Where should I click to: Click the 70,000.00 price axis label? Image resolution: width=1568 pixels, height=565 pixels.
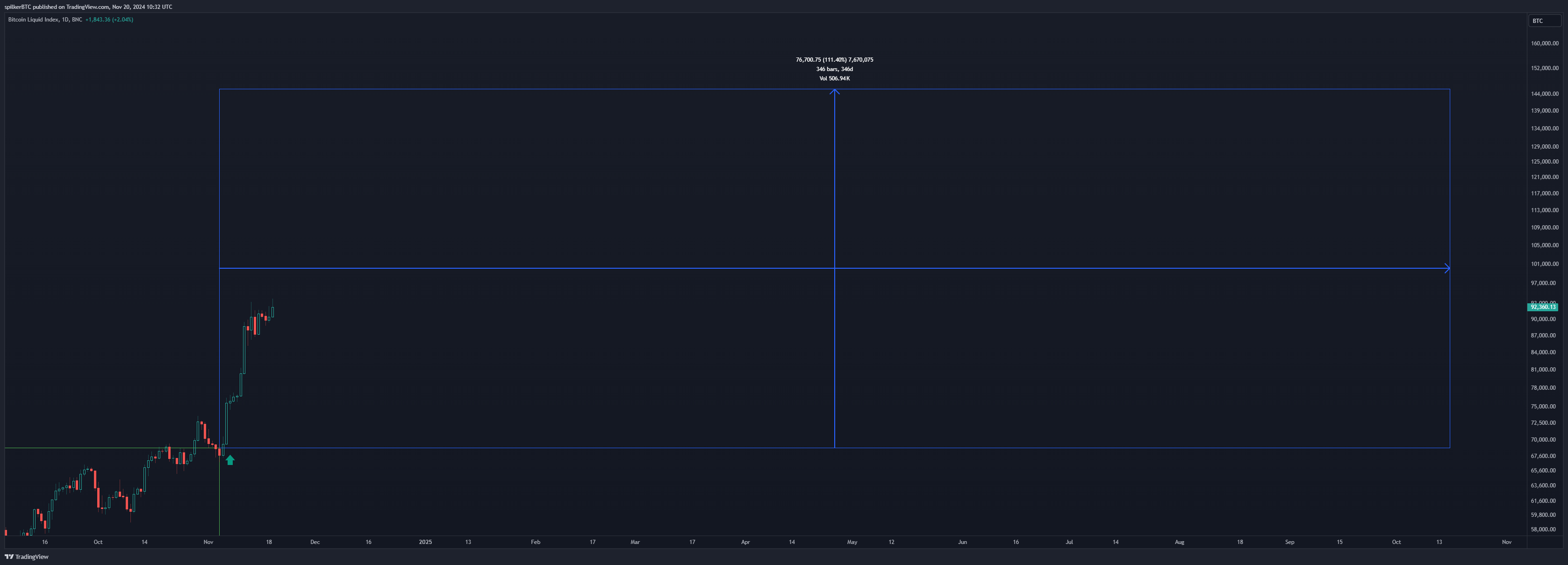(1544, 440)
